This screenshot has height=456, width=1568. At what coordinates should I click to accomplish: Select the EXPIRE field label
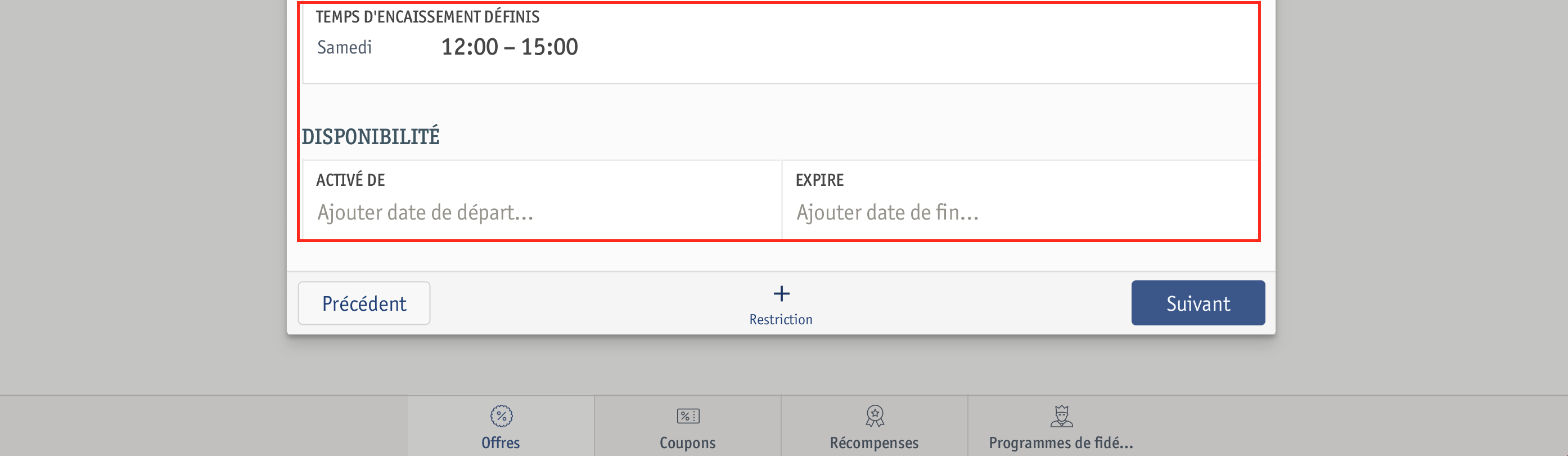819,180
